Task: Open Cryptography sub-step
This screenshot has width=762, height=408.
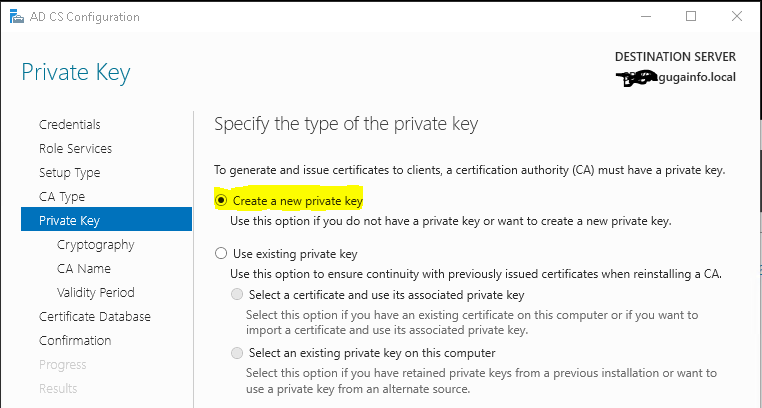Action: [95, 244]
